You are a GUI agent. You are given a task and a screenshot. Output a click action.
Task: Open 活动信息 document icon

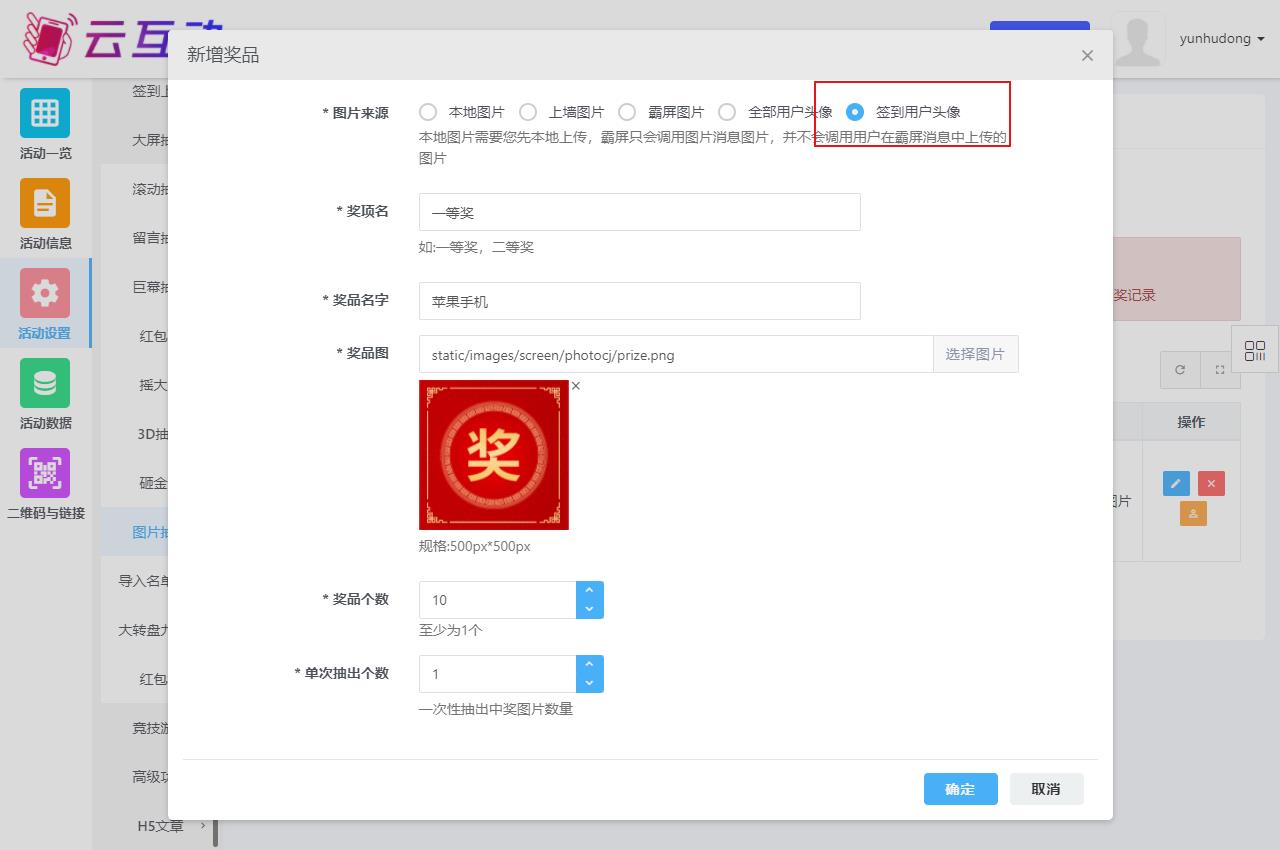pos(45,203)
